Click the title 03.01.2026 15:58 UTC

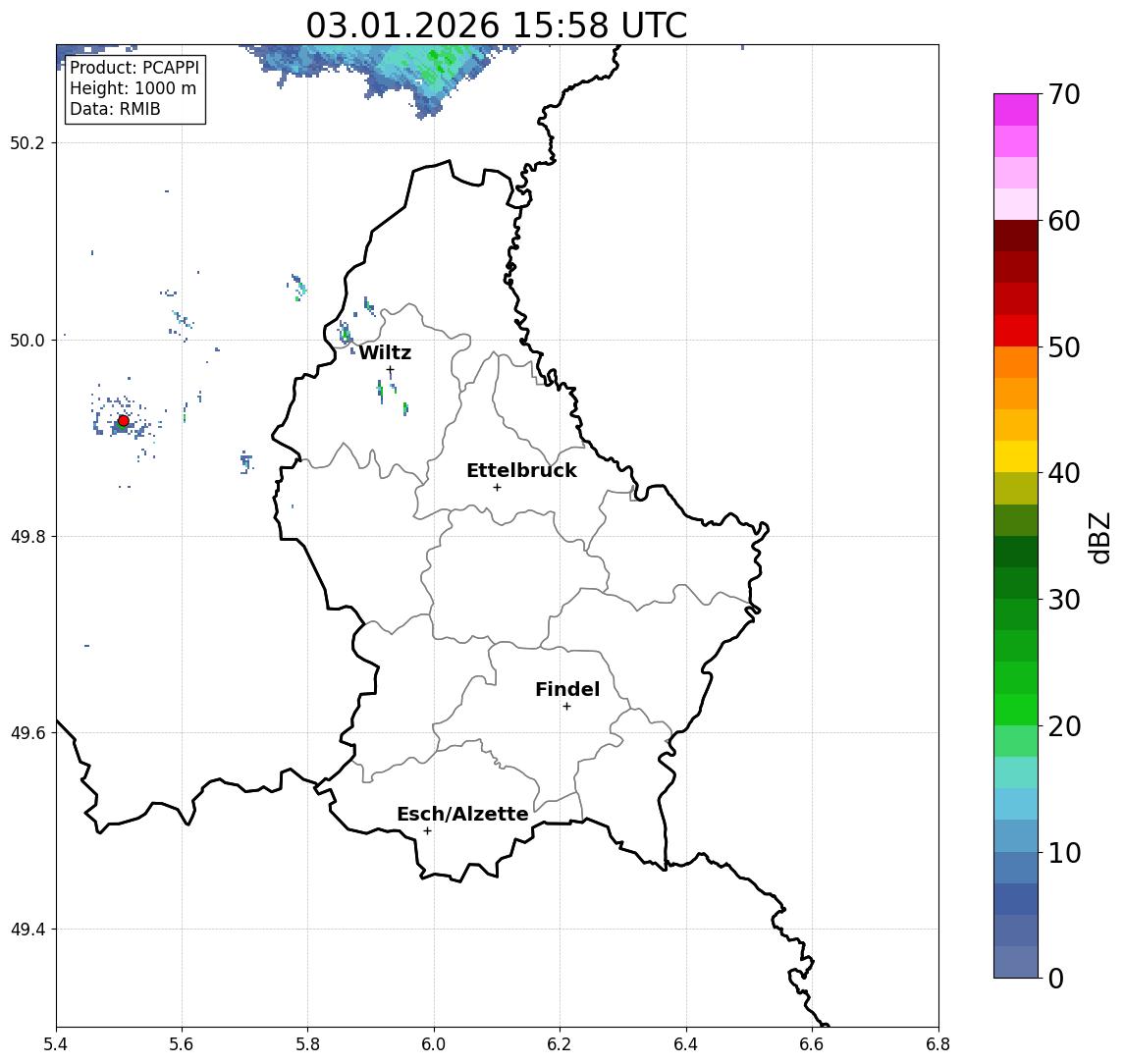[497, 26]
